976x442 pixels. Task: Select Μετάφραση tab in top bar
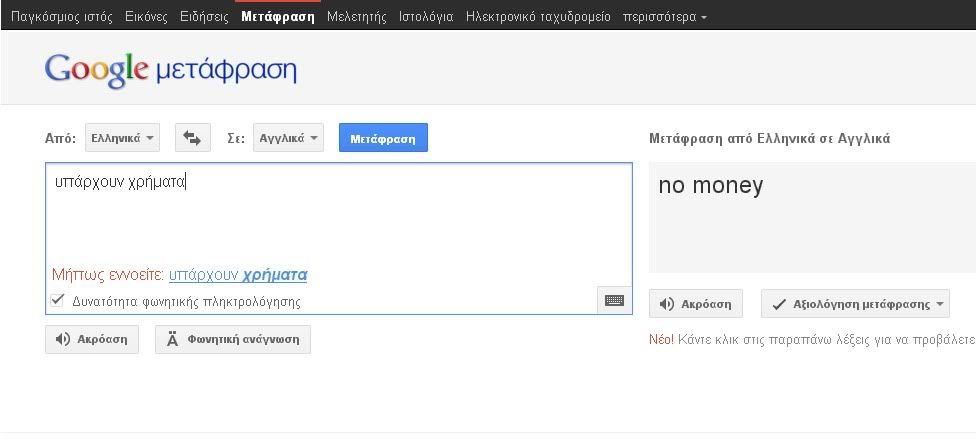[278, 17]
